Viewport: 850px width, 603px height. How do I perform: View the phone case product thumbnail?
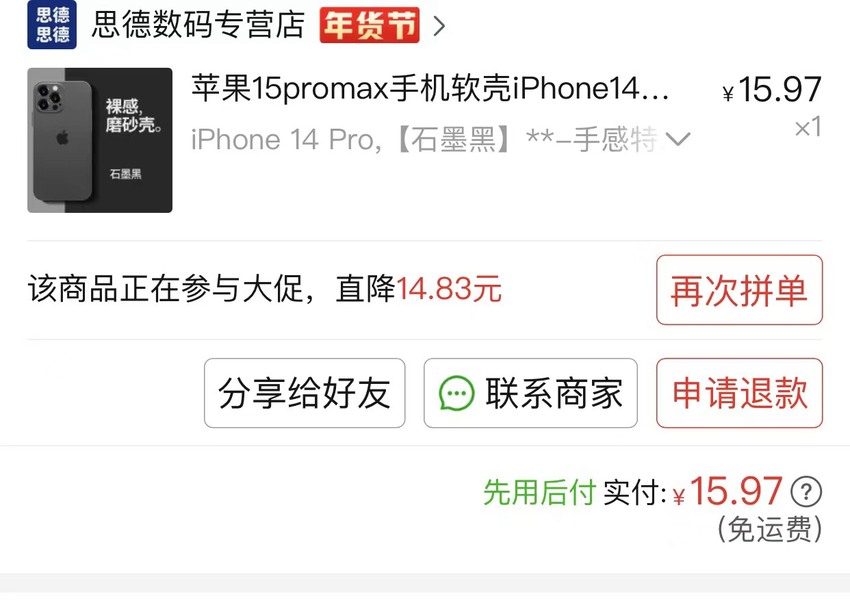coord(100,140)
